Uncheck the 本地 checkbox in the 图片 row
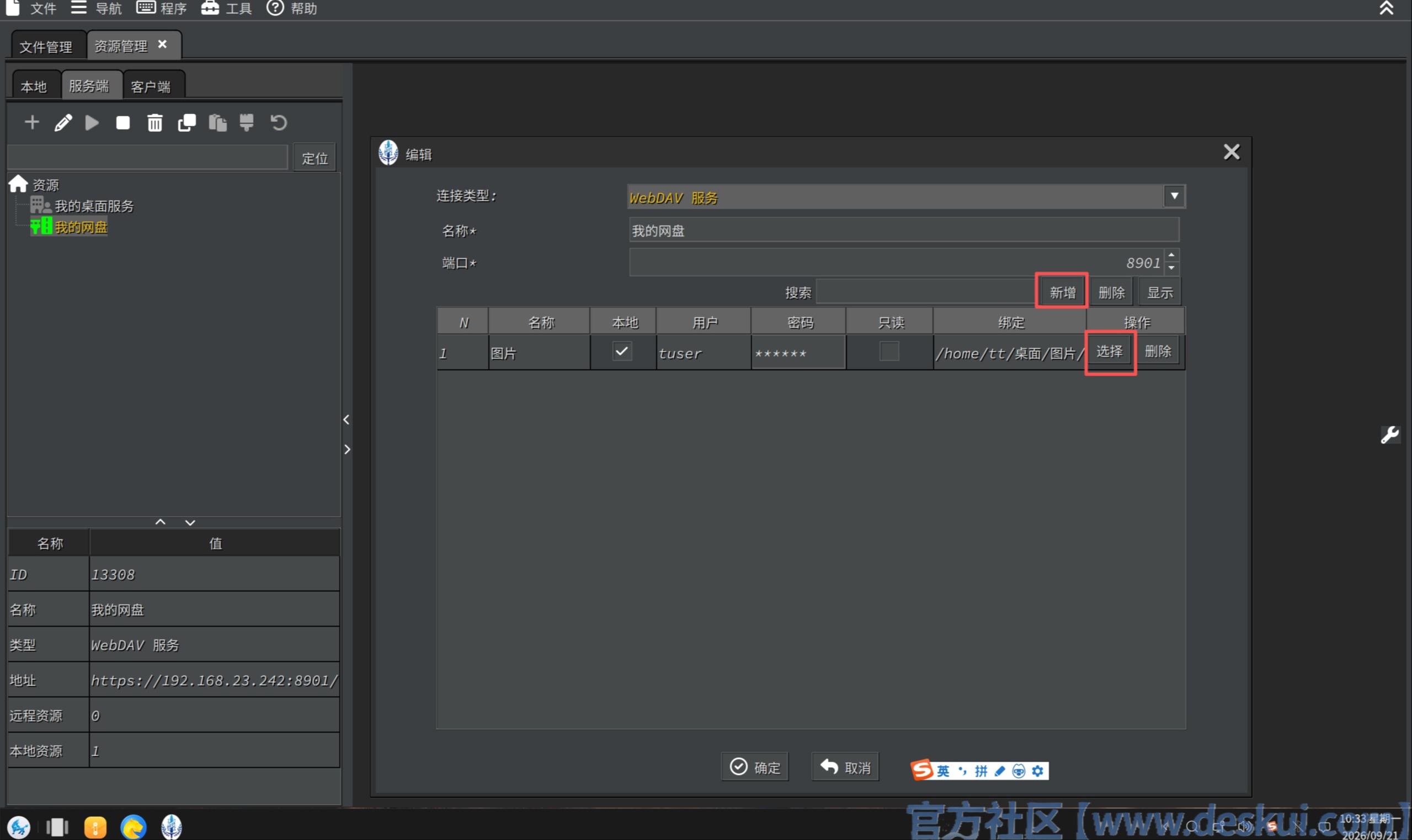Screen dimensions: 1412x840 click(x=622, y=351)
